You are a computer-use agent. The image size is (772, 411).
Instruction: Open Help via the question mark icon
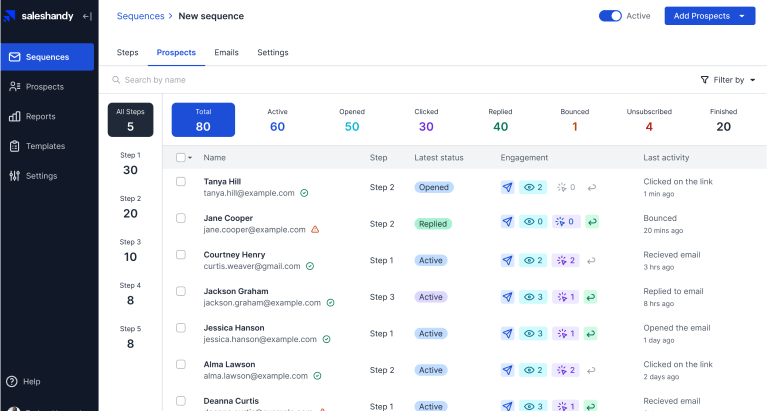12,381
